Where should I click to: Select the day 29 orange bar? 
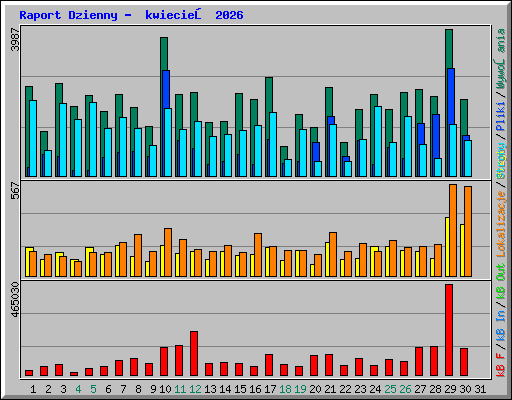453,230
